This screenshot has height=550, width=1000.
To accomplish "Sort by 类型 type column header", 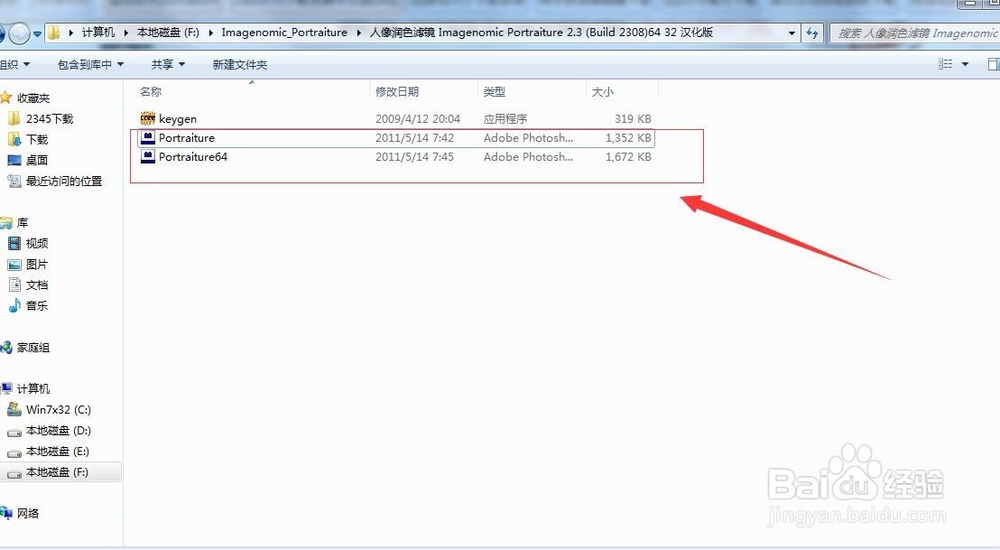I will pos(494,92).
